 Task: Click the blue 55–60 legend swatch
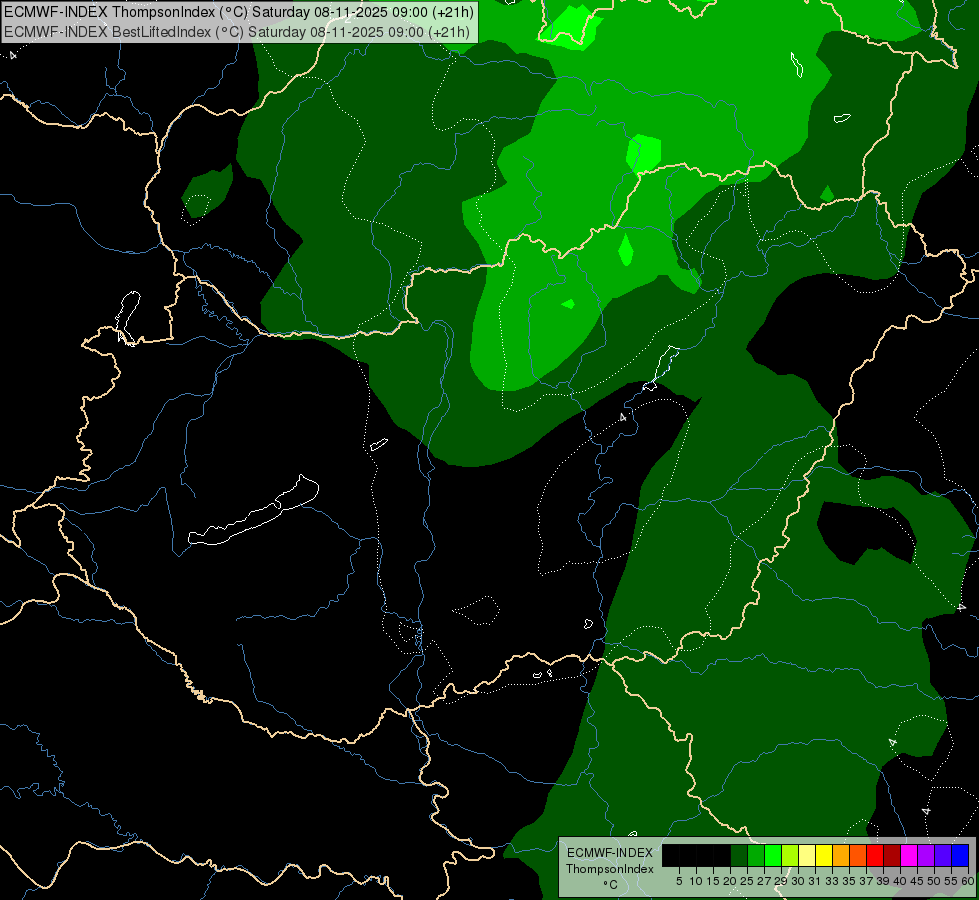(x=960, y=855)
